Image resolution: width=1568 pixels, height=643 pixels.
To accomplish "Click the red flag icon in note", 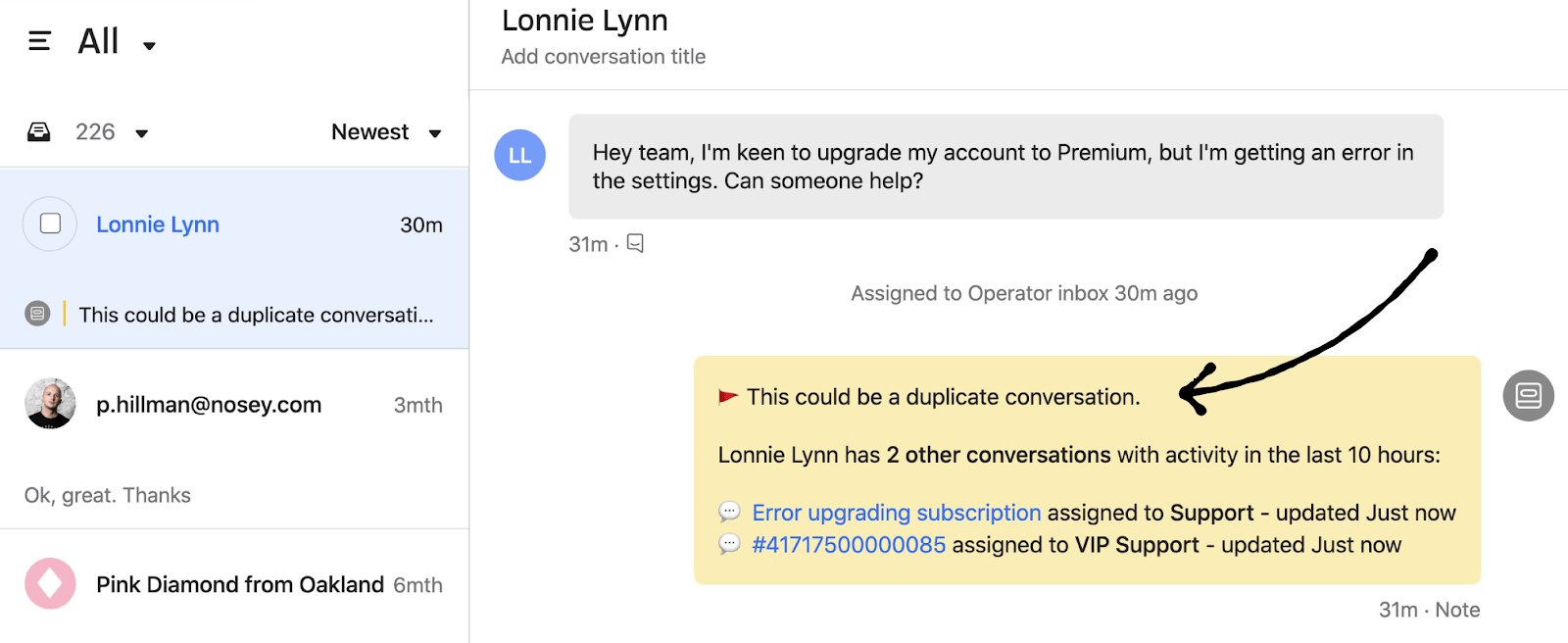I will tap(728, 397).
